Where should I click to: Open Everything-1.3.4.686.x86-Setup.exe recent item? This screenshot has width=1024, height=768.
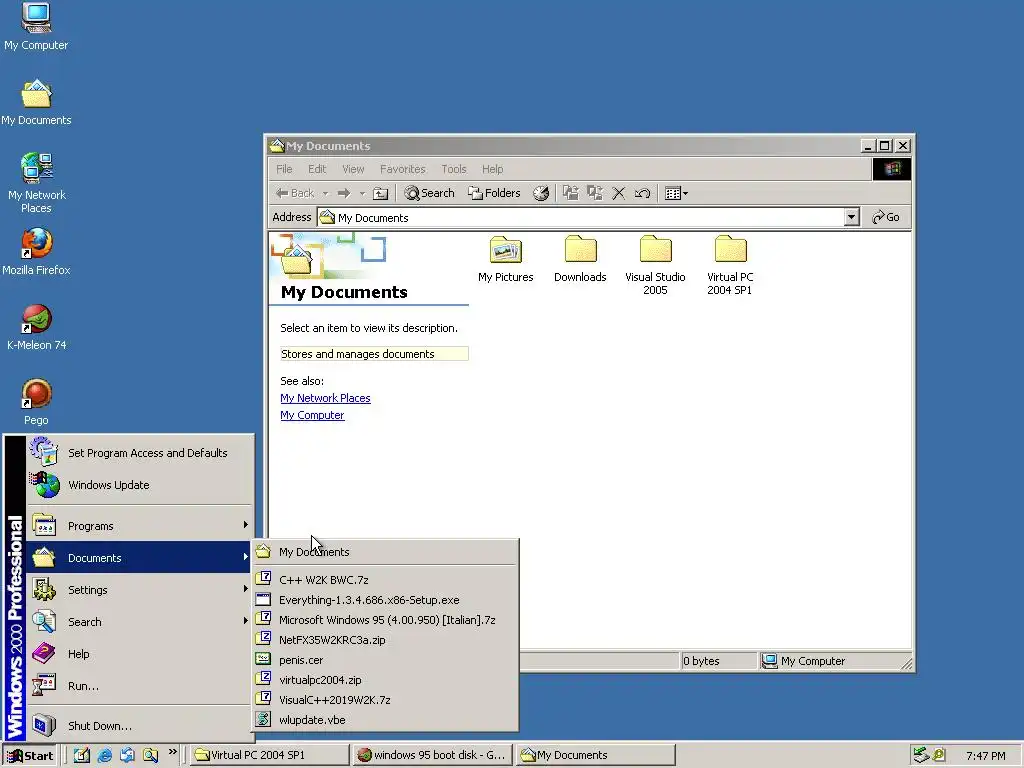[385, 600]
